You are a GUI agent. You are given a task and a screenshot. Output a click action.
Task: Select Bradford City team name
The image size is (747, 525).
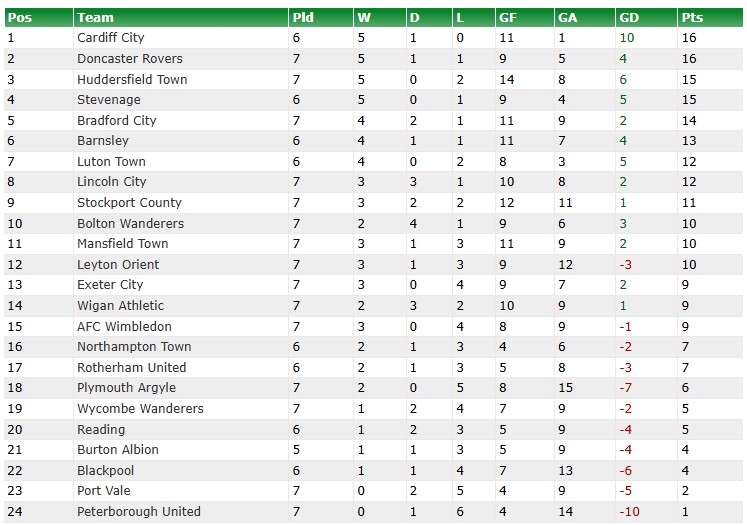117,121
